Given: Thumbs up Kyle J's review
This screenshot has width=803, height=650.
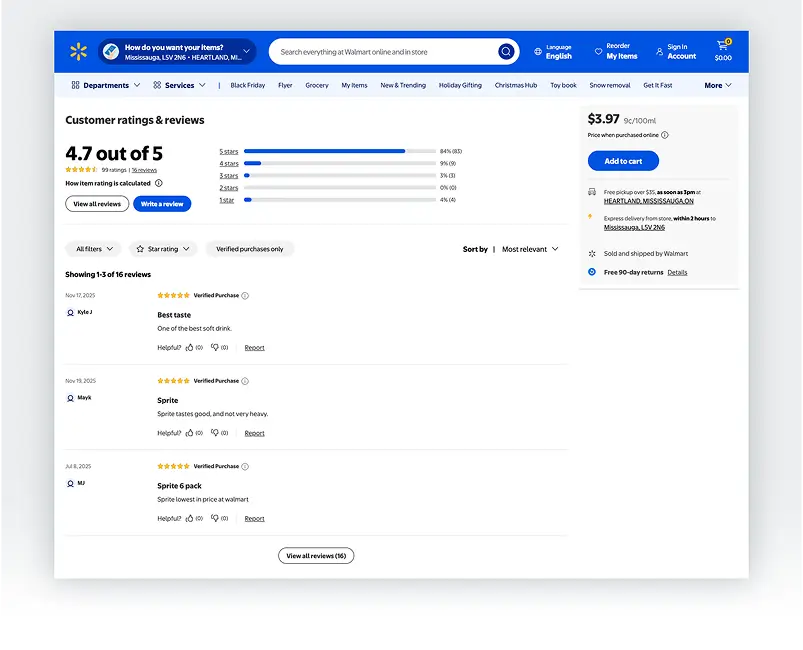Looking at the screenshot, I should click(190, 348).
